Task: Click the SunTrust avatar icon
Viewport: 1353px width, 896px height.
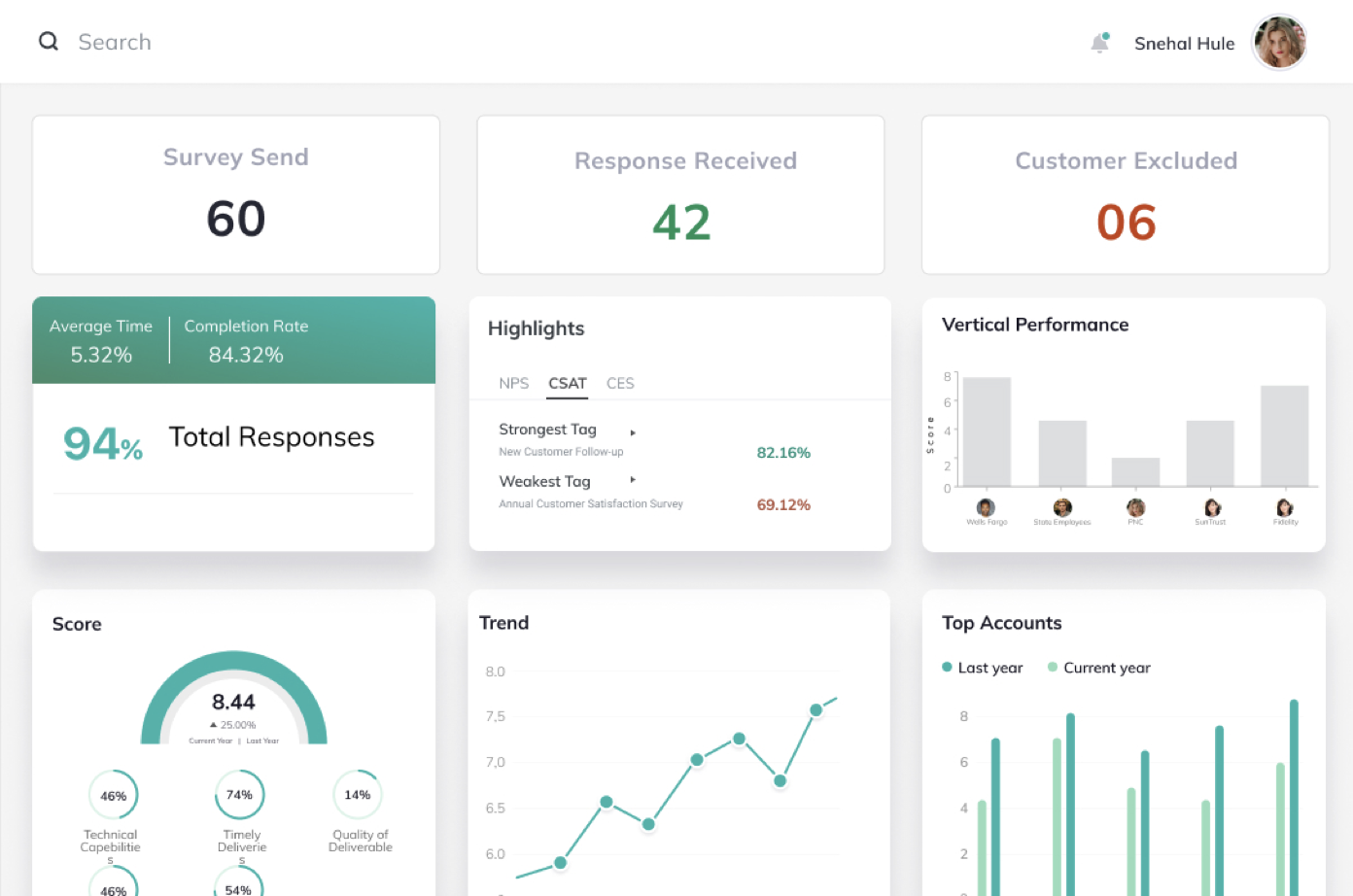Action: [1212, 507]
